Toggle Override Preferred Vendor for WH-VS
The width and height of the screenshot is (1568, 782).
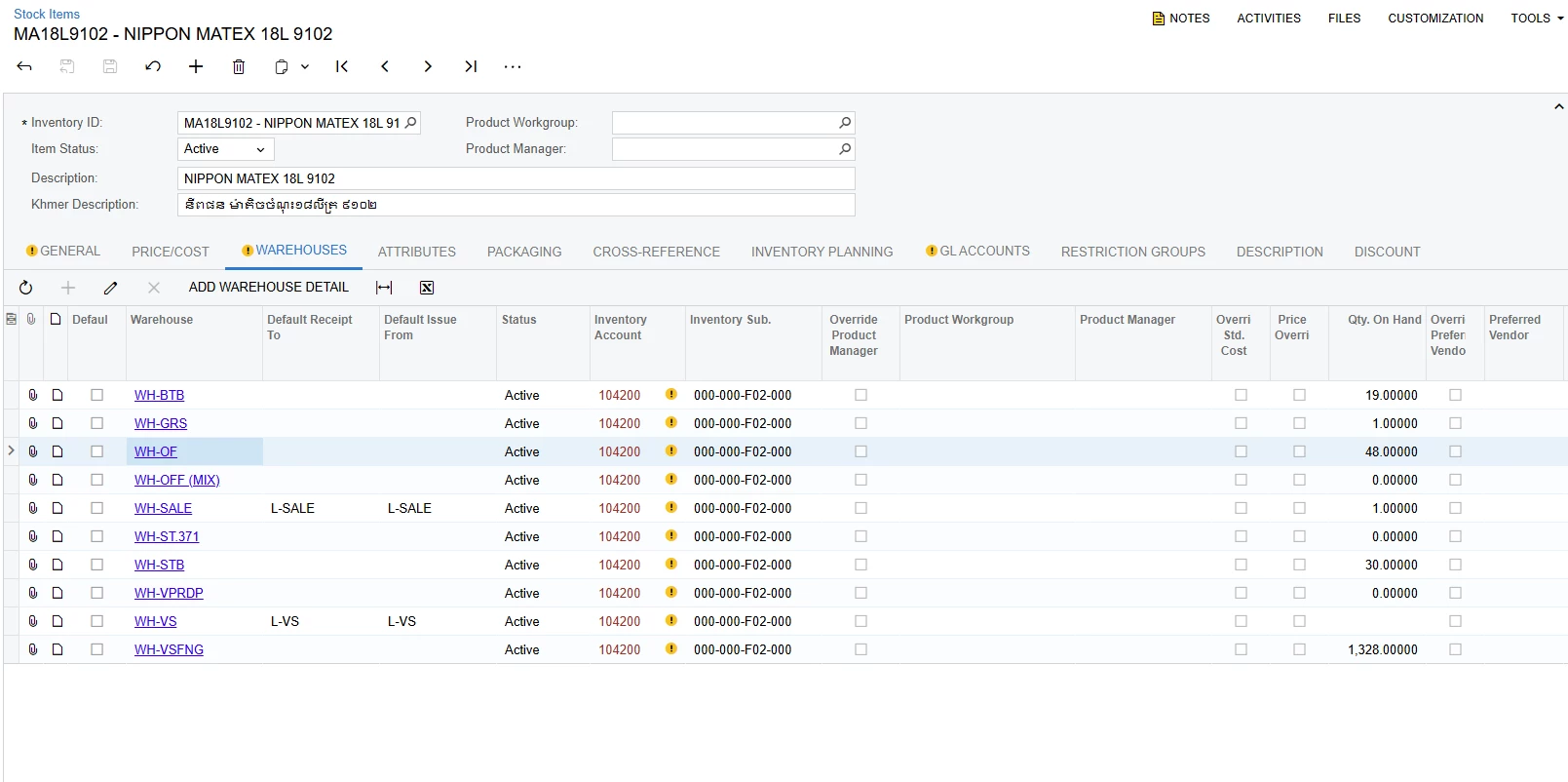point(1455,621)
